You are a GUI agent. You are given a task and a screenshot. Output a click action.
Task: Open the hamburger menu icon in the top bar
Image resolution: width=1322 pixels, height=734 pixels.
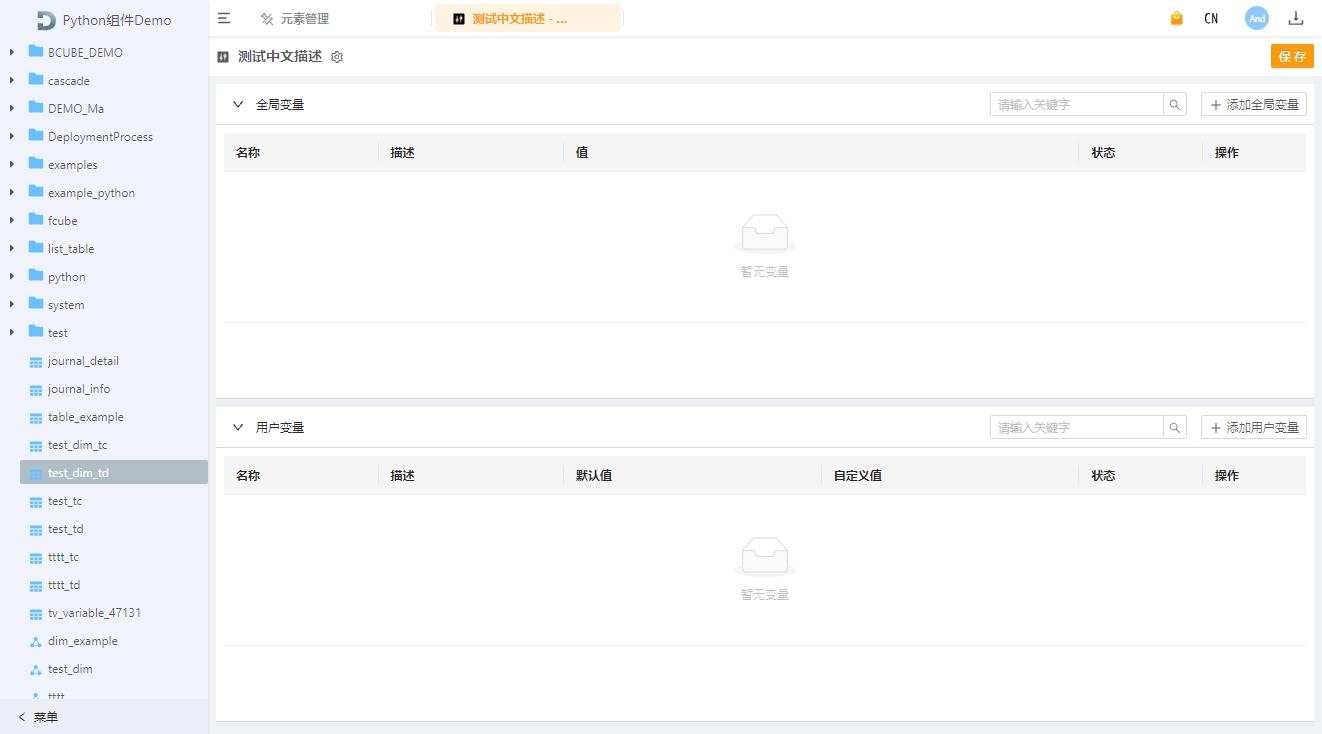(224, 17)
